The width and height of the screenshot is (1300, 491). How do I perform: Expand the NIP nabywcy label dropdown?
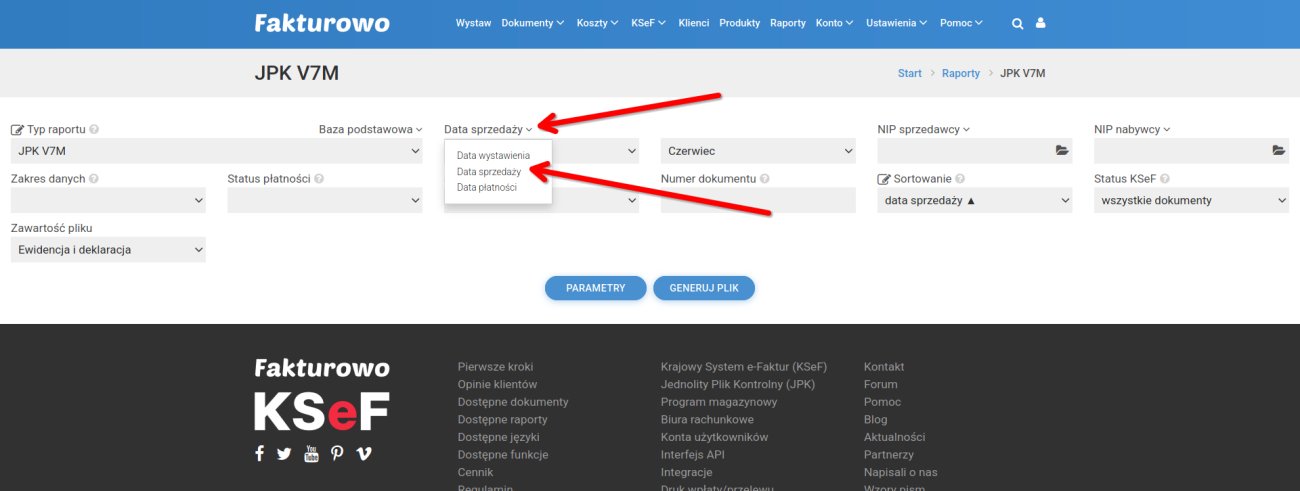(1132, 129)
